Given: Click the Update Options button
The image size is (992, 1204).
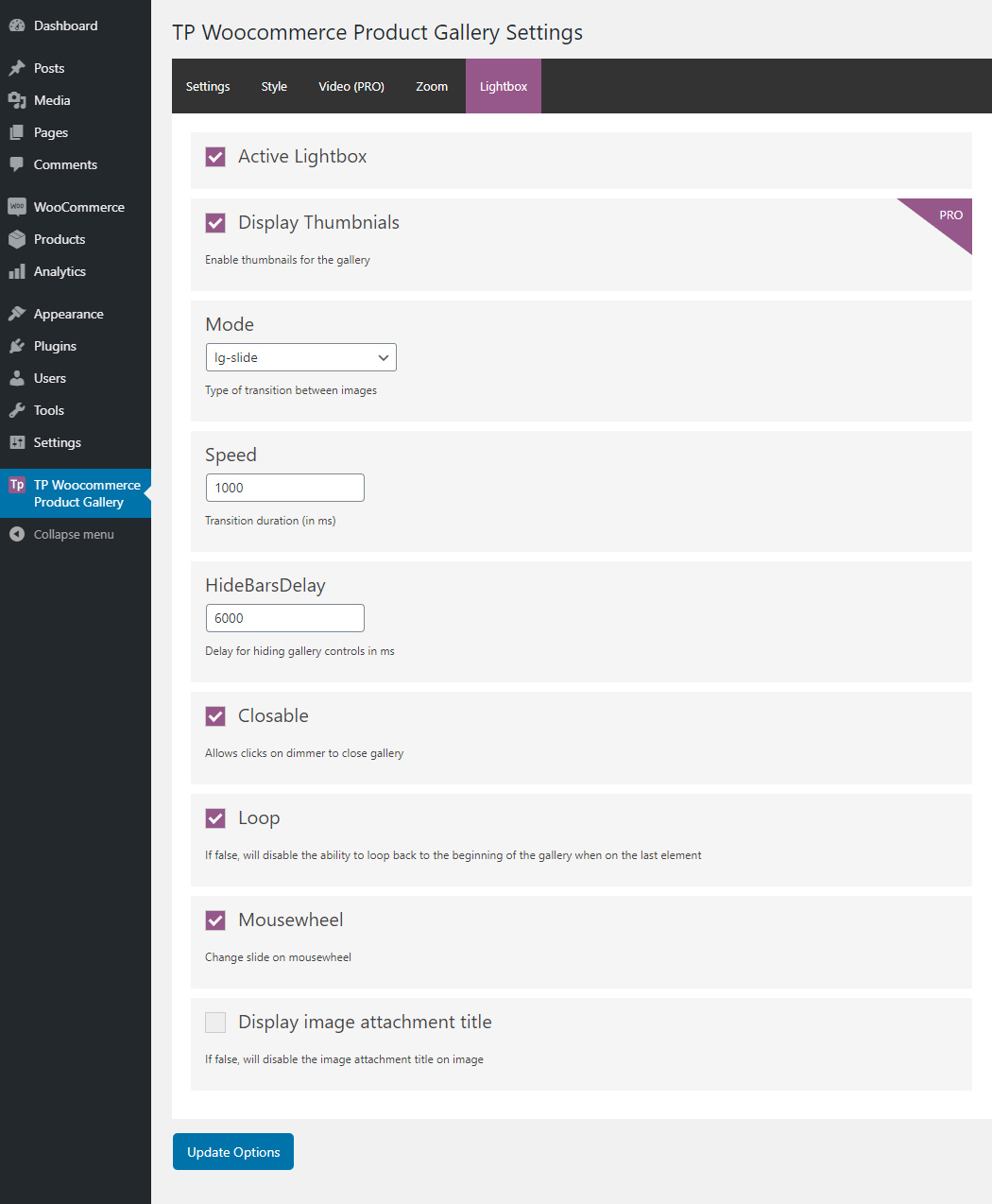Looking at the screenshot, I should 233,1151.
